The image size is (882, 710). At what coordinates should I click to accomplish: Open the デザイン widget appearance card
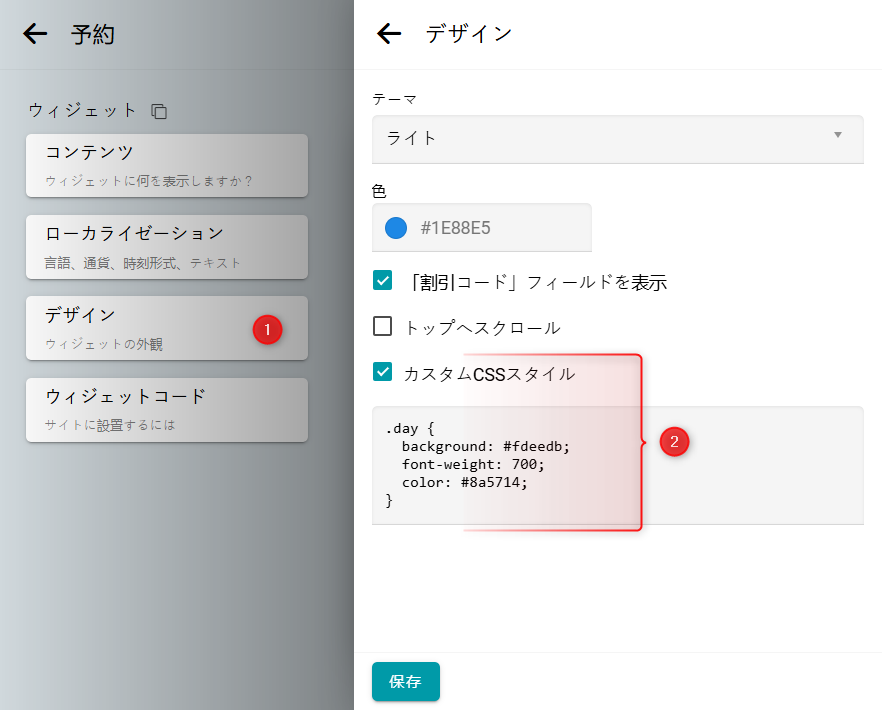[x=167, y=328]
